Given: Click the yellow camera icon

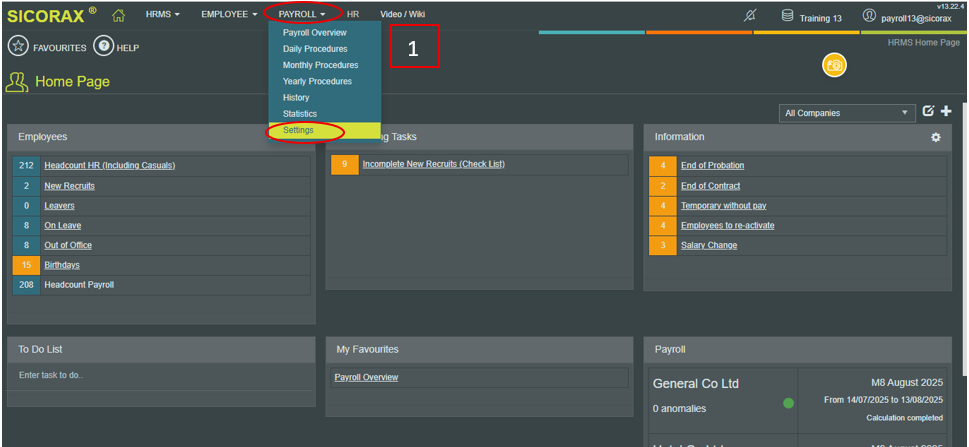Looking at the screenshot, I should click(x=834, y=65).
